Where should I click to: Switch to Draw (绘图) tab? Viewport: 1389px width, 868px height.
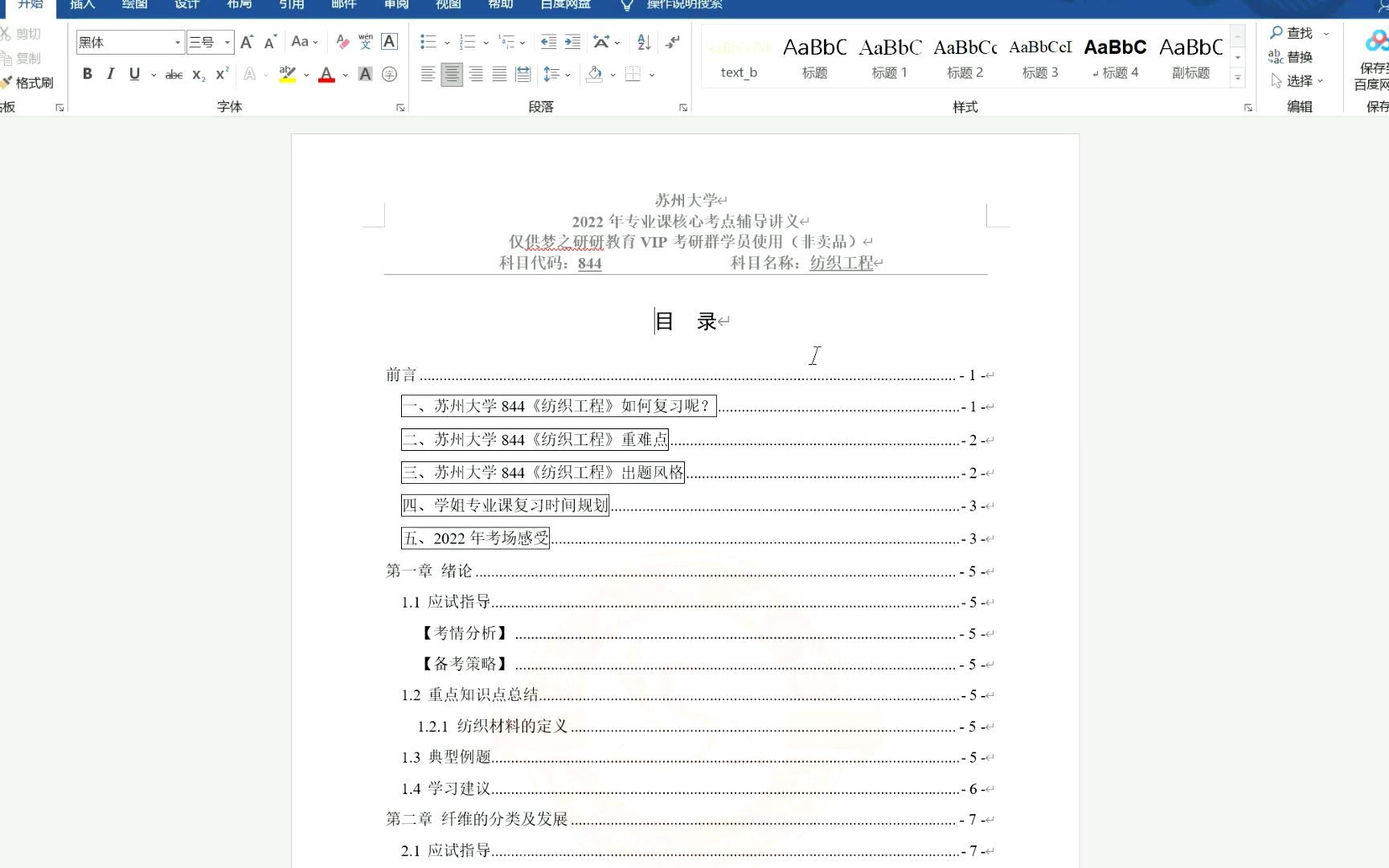point(134,5)
